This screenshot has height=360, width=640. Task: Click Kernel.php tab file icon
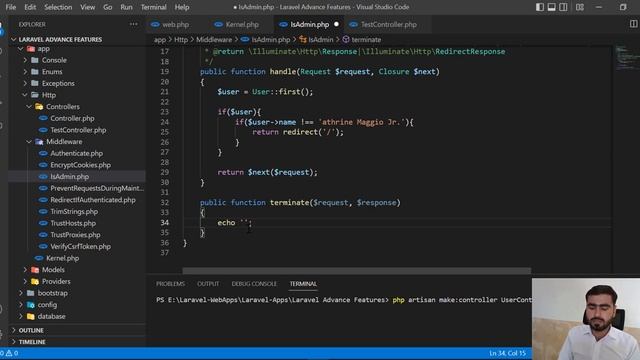(218, 24)
